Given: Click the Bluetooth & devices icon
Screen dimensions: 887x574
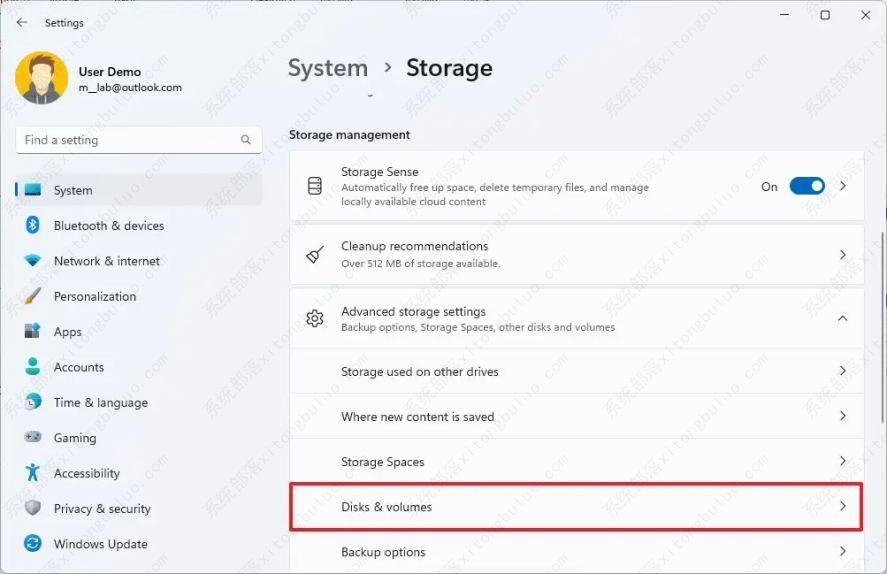Looking at the screenshot, I should (x=32, y=225).
